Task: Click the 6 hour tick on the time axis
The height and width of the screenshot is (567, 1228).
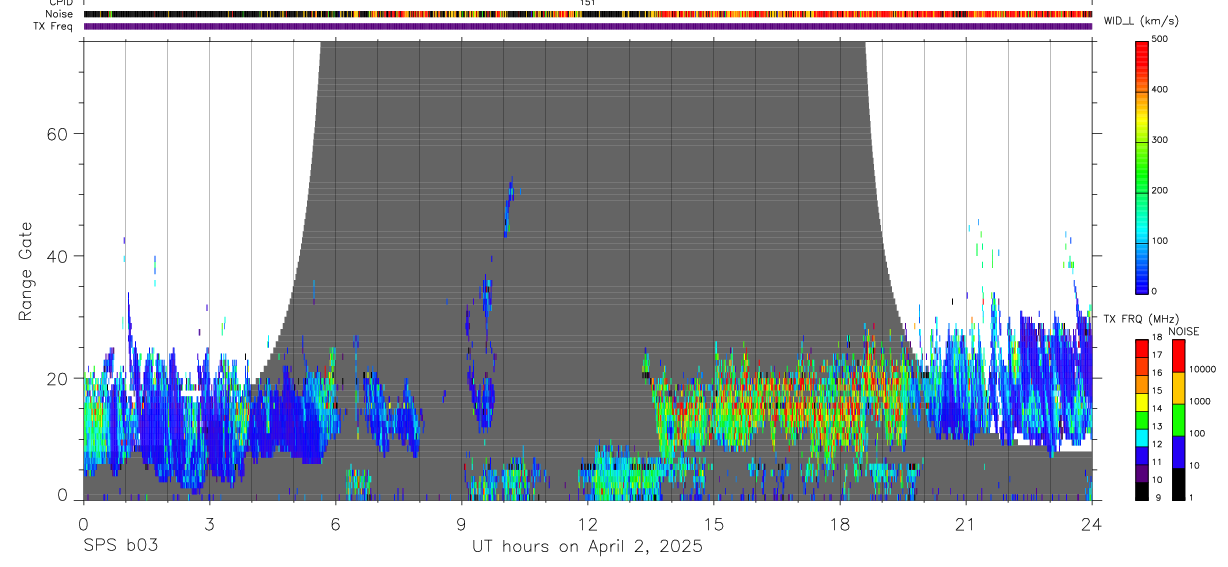Action: point(335,522)
